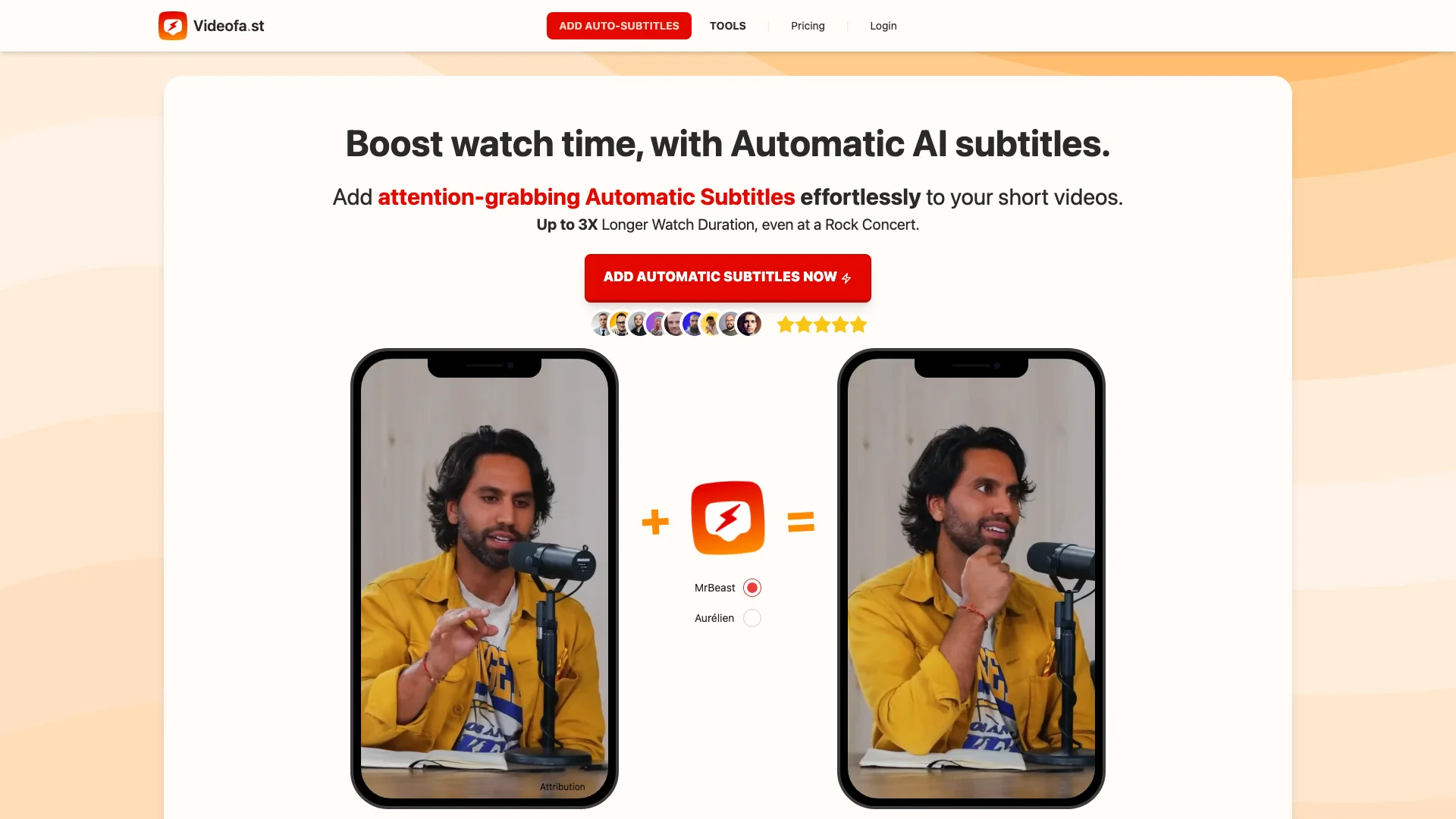The height and width of the screenshot is (819, 1456).
Task: Click the Videofa.st app icon in navbar
Action: coord(172,26)
